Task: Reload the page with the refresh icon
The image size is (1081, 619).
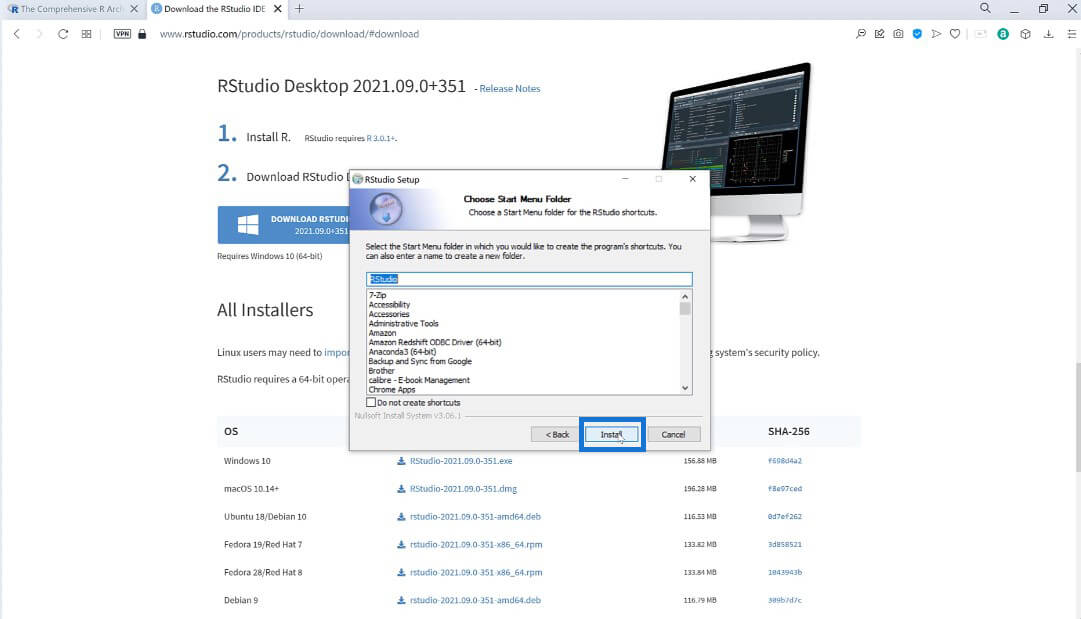Action: 63,34
